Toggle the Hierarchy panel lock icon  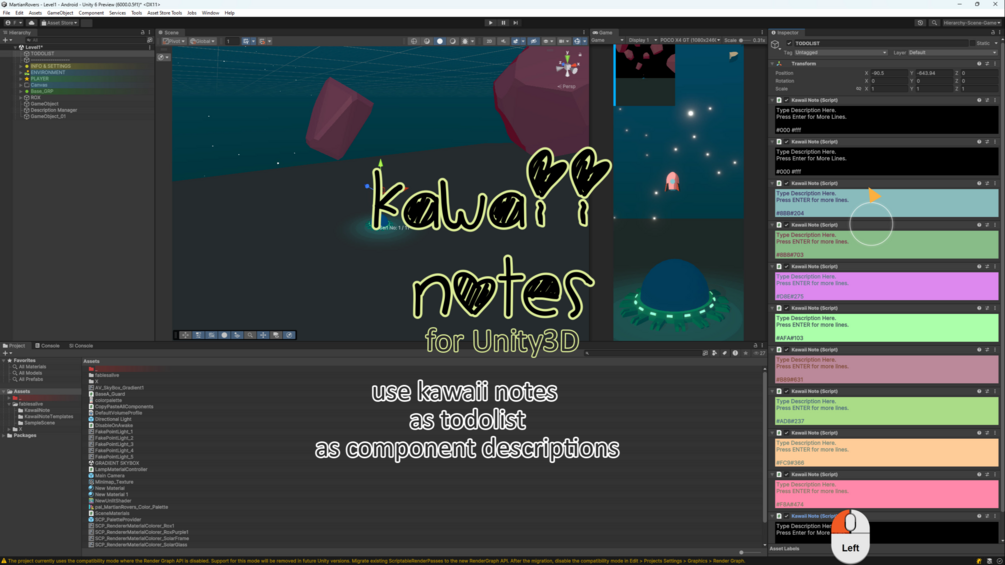coord(142,32)
